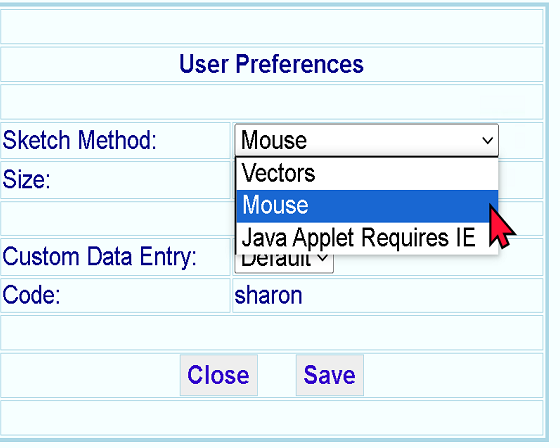The width and height of the screenshot is (560, 448).
Task: Click the Custom Data Entry label
Action: click(x=99, y=257)
